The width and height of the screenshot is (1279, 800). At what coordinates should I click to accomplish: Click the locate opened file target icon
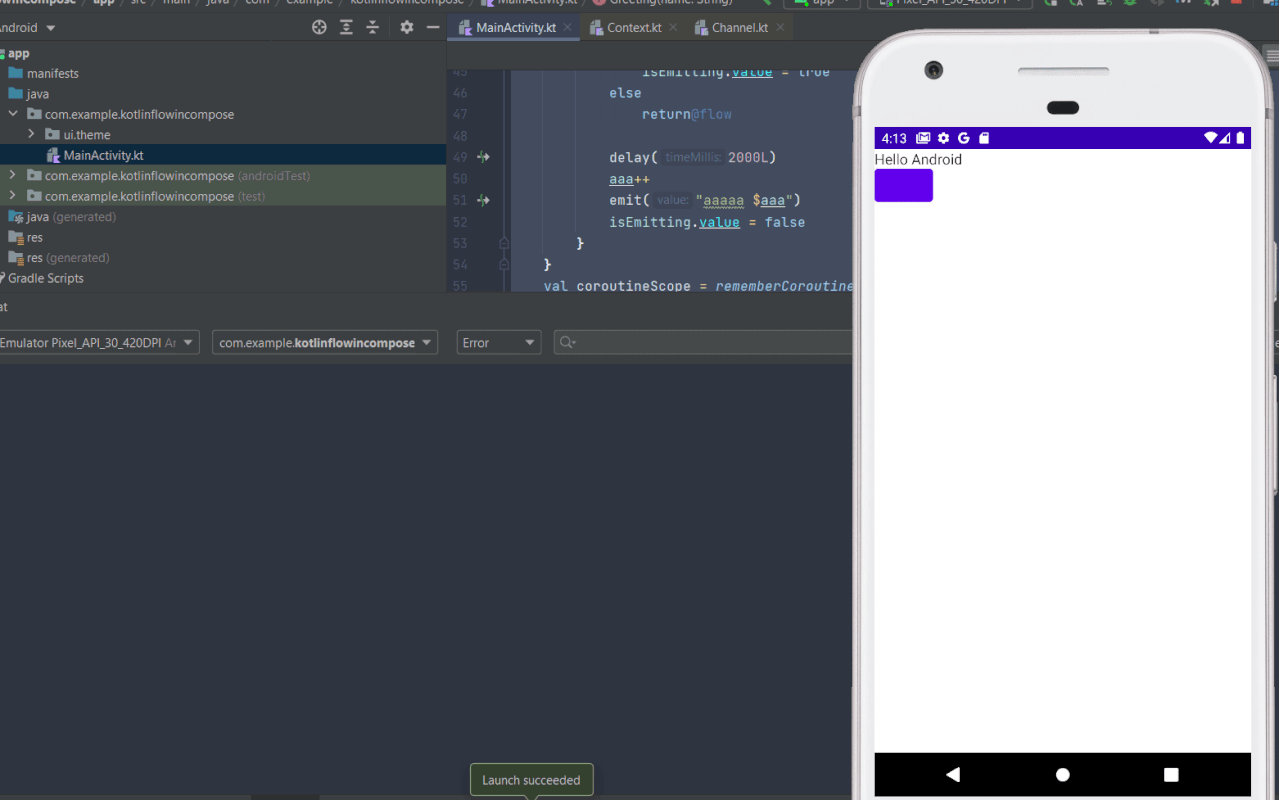tap(319, 28)
